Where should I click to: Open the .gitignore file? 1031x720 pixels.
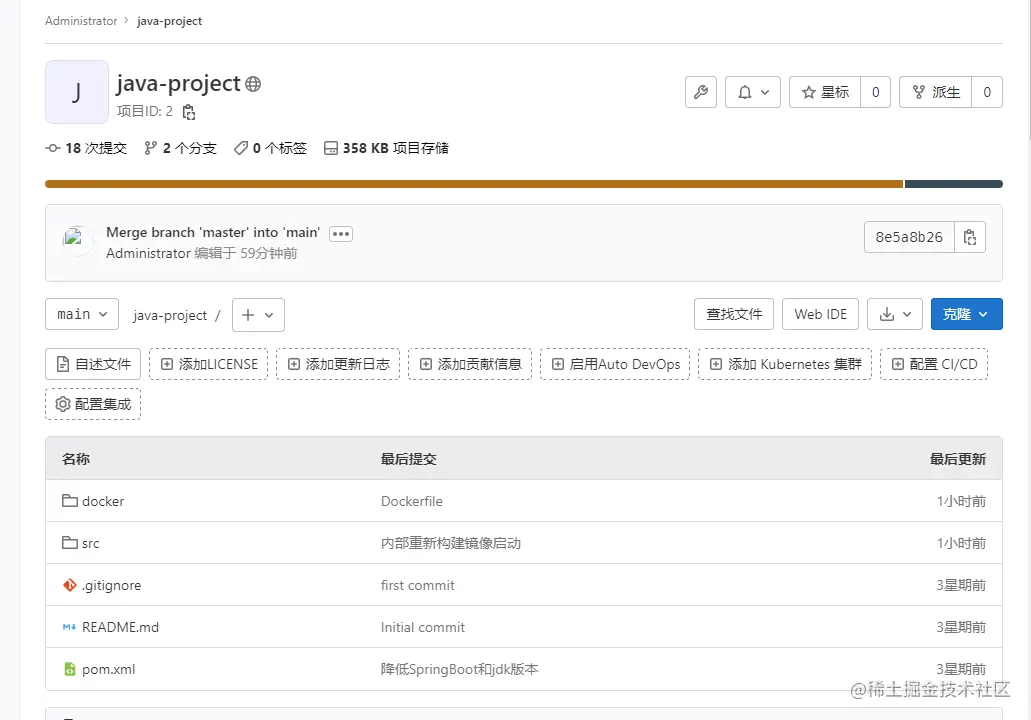click(111, 585)
